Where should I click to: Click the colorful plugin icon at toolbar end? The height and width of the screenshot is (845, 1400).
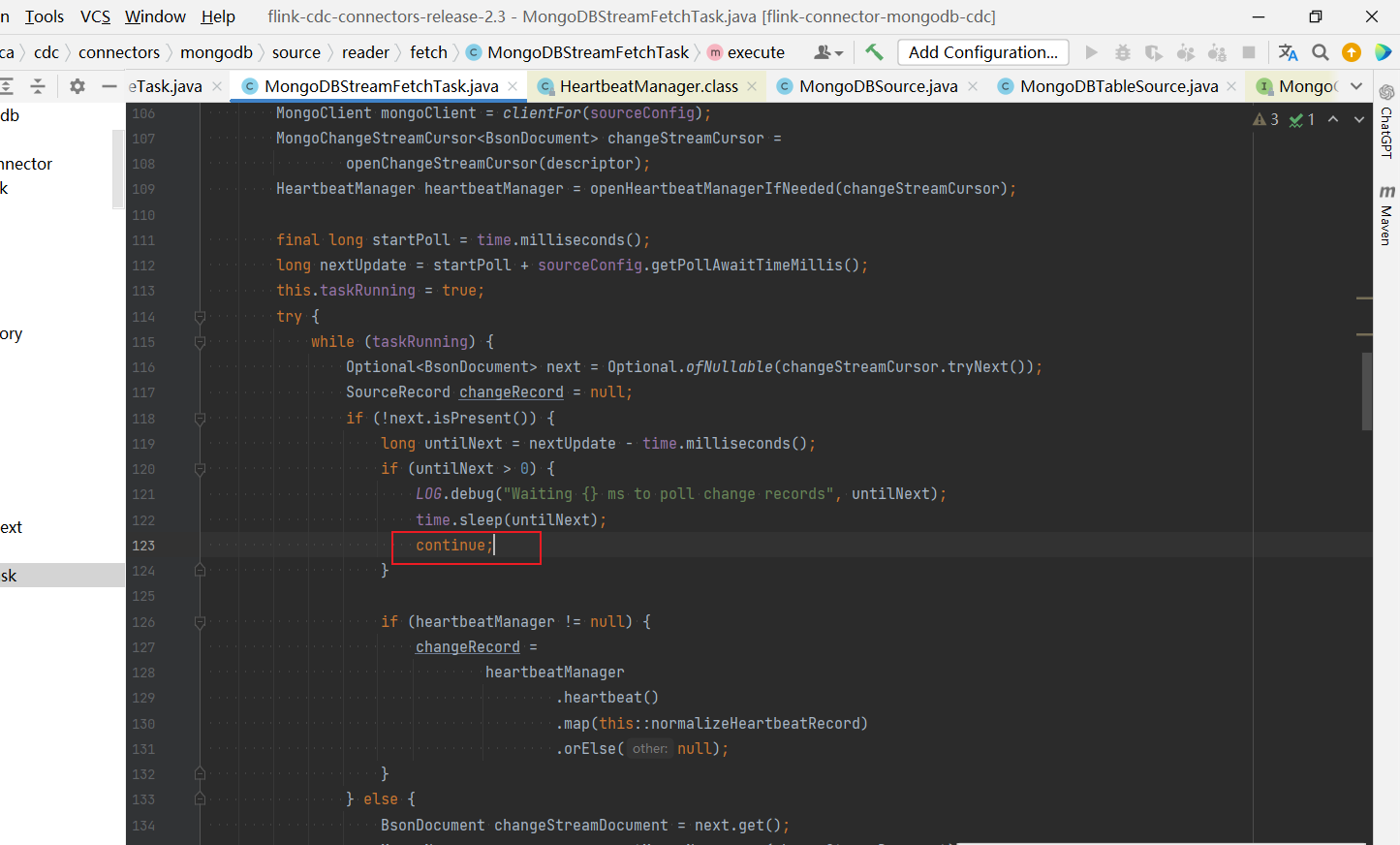(x=1384, y=52)
